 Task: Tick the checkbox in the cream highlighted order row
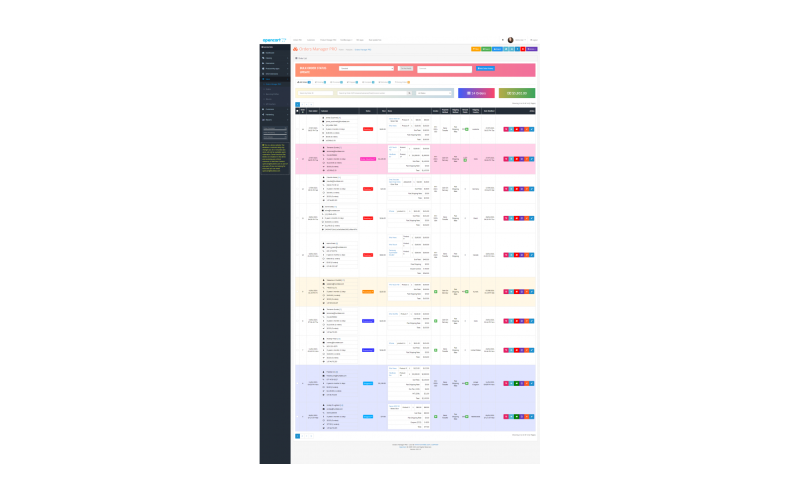pyautogui.click(x=297, y=291)
